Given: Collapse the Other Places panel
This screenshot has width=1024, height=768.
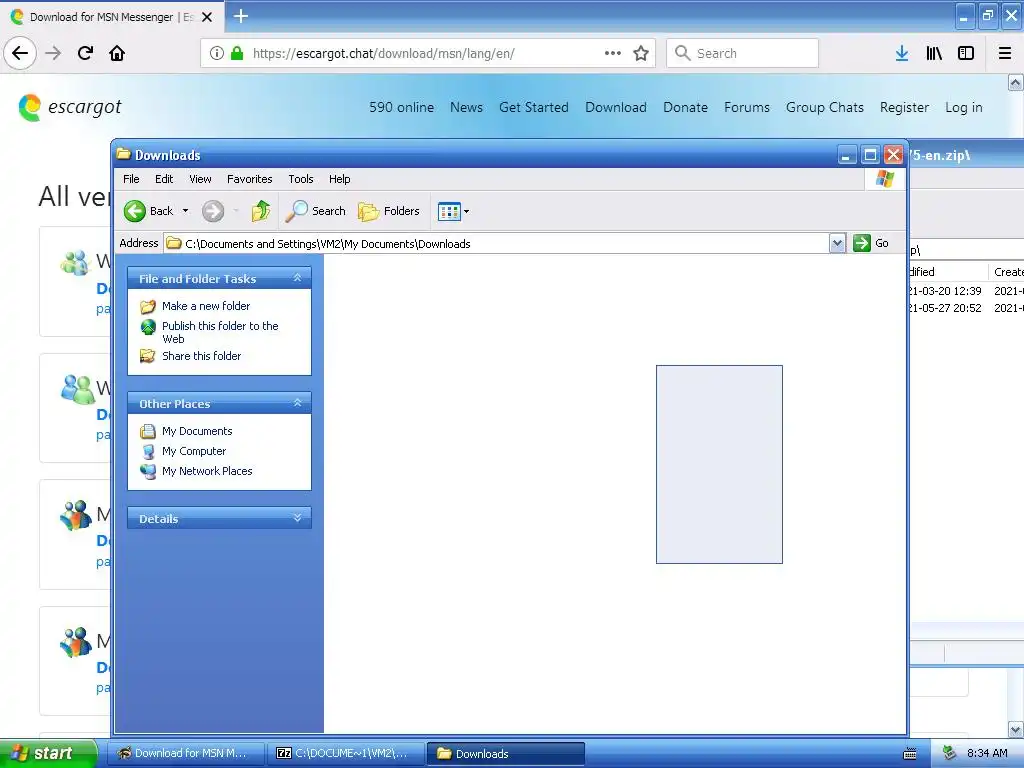Looking at the screenshot, I should [297, 403].
